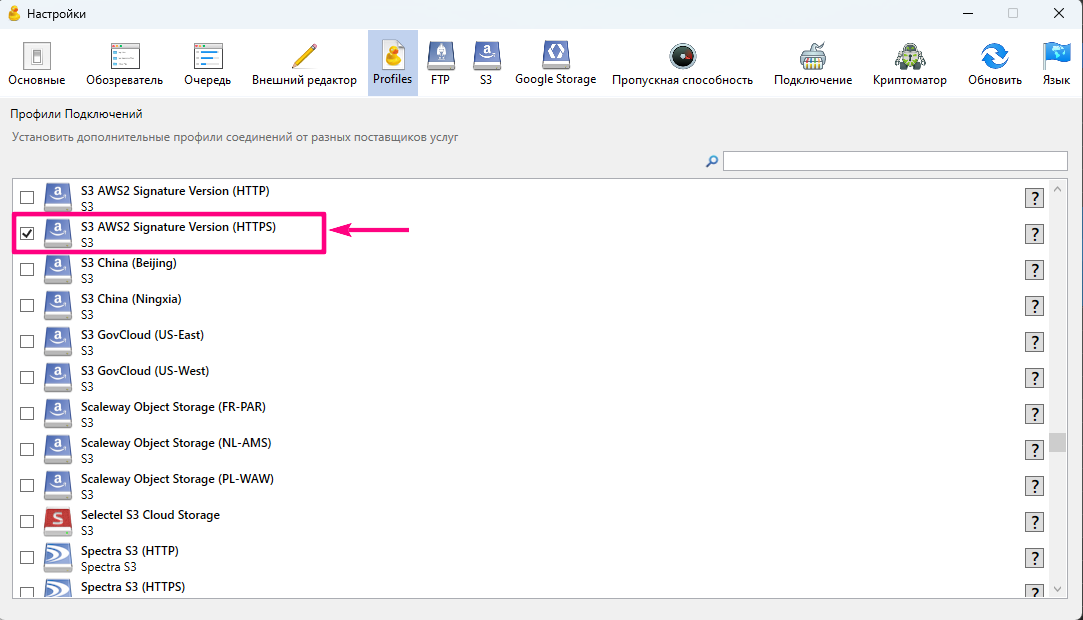The height and width of the screenshot is (620, 1083).
Task: Click the red Selectel S3 Cloud Storage icon
Action: pos(58,521)
